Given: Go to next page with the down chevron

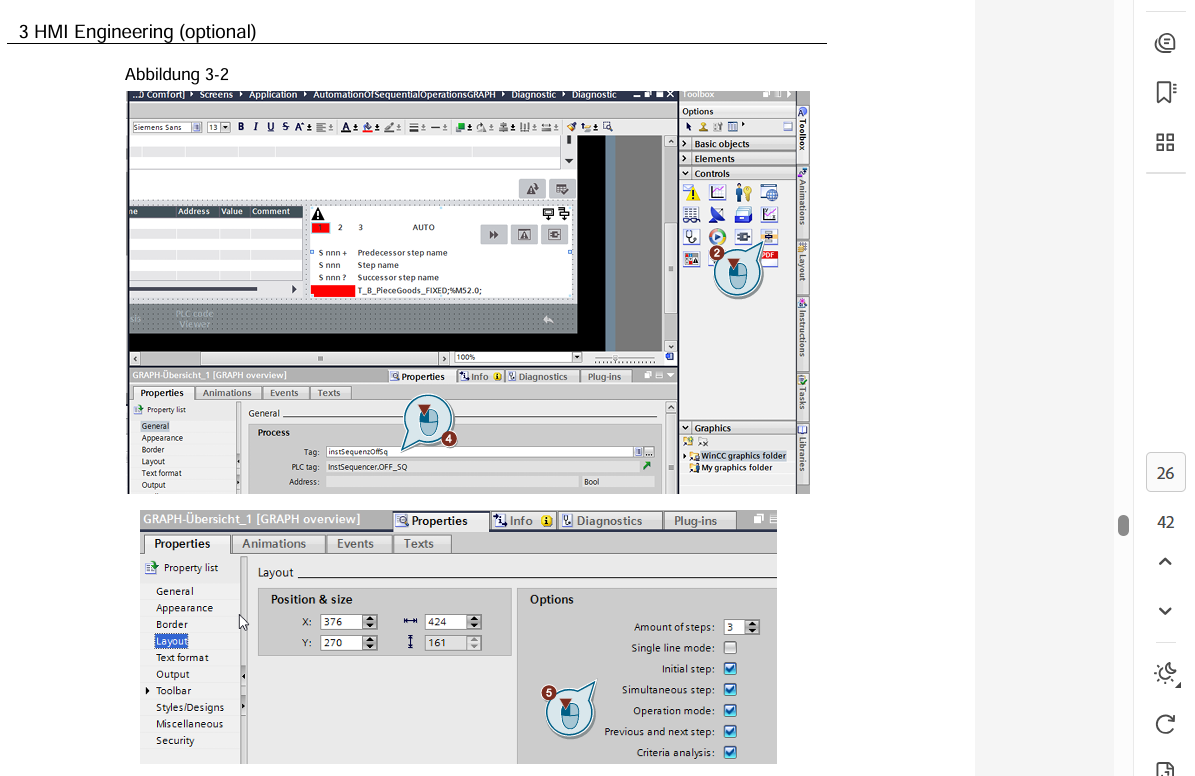Looking at the screenshot, I should (x=1165, y=611).
